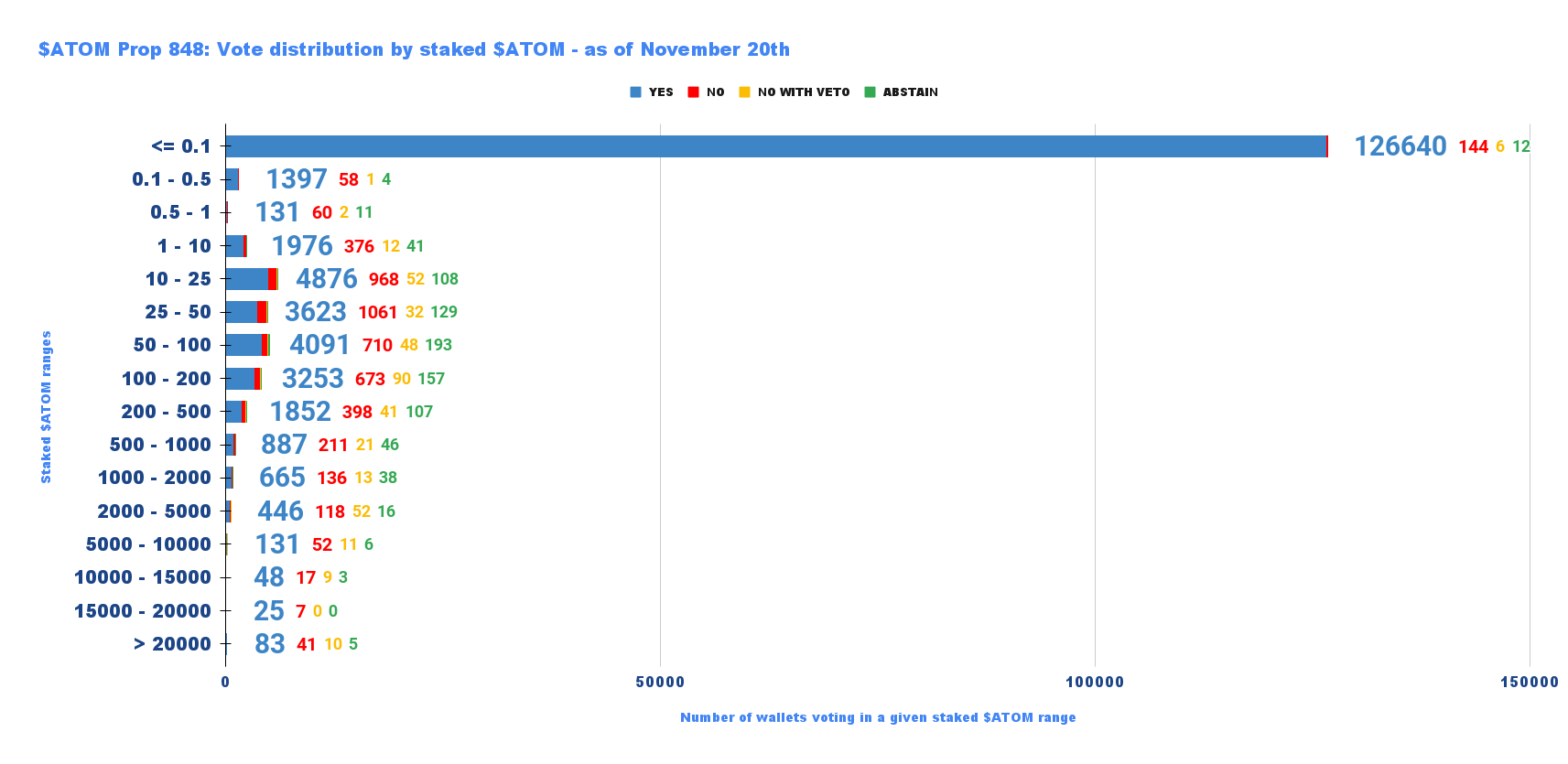Click the blue bar in the 10 - 25 row
Screen dimensions: 1568x764
246,279
